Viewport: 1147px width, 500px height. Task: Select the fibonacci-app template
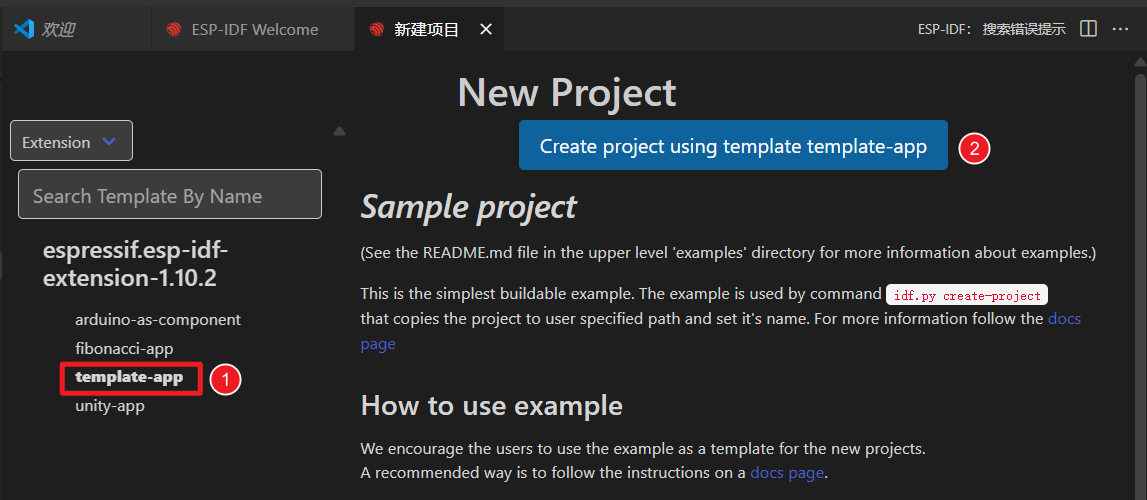point(124,349)
